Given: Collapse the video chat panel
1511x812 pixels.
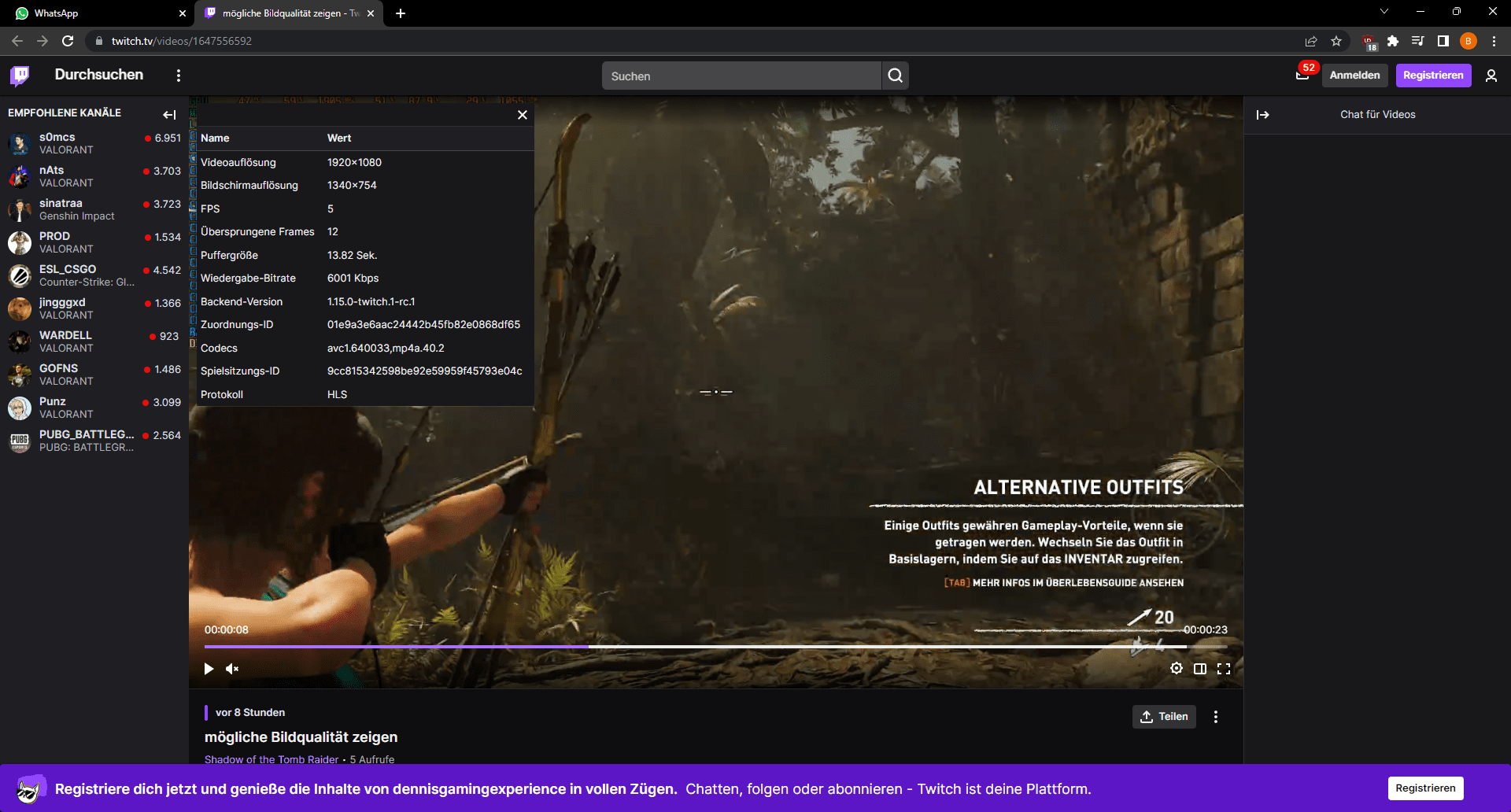Looking at the screenshot, I should [x=1263, y=115].
